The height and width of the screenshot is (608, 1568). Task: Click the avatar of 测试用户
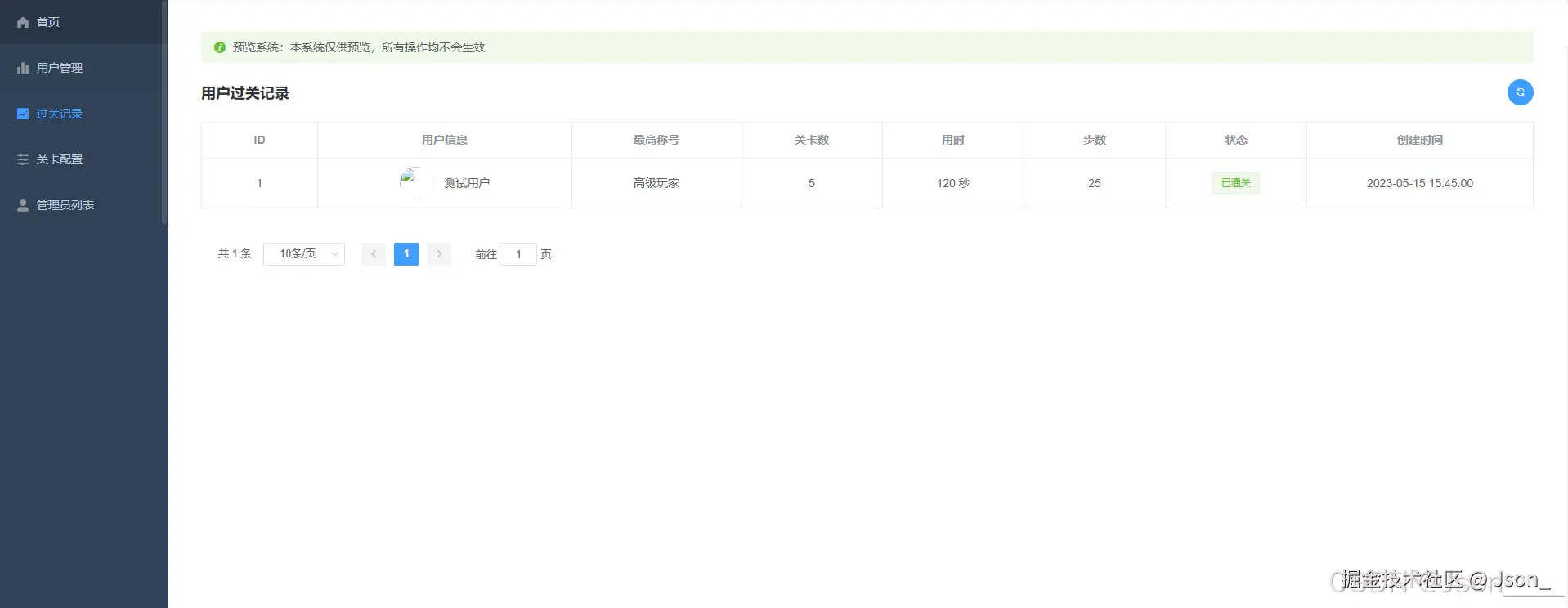[415, 183]
